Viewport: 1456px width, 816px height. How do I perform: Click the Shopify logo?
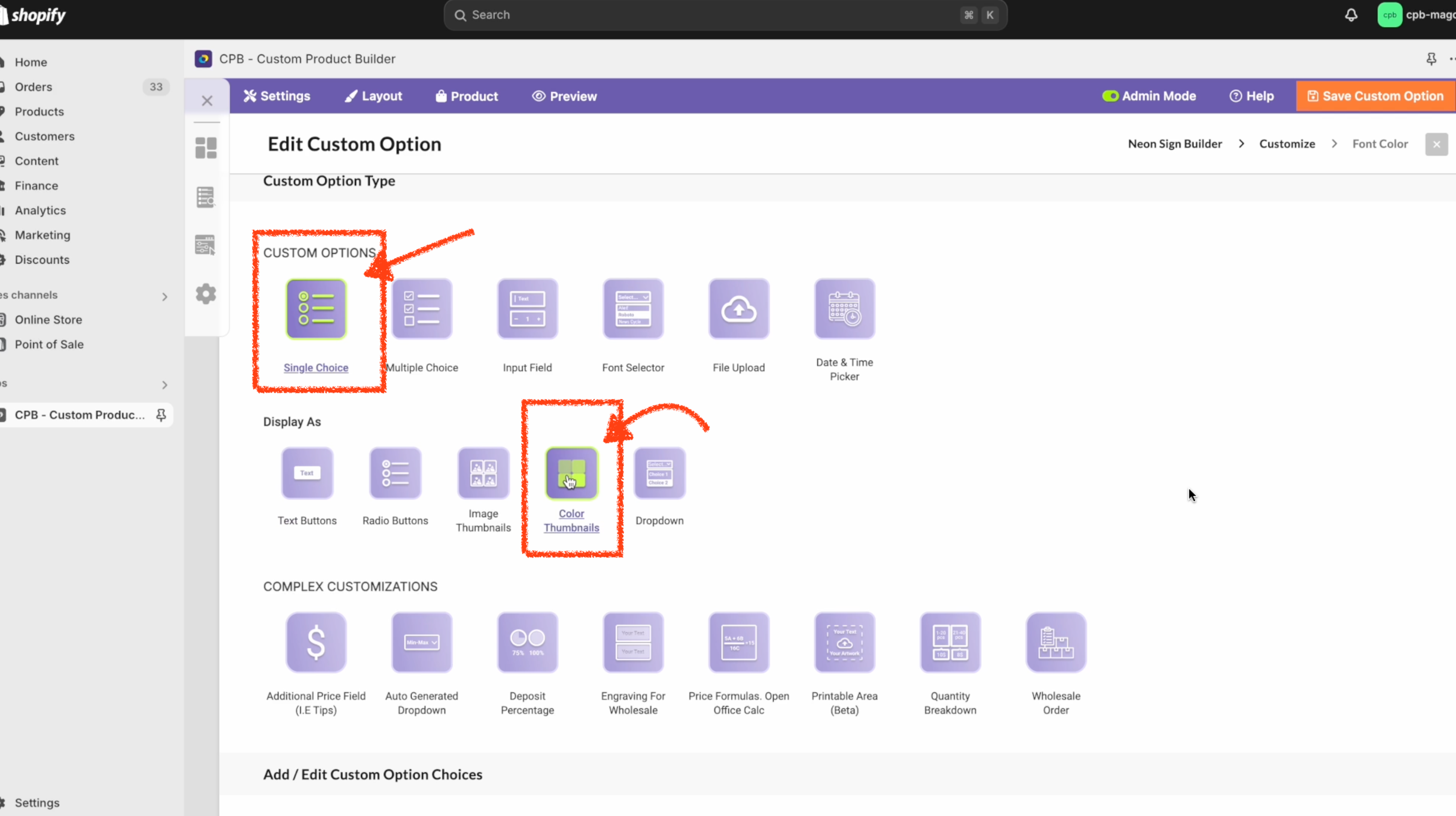[34, 15]
